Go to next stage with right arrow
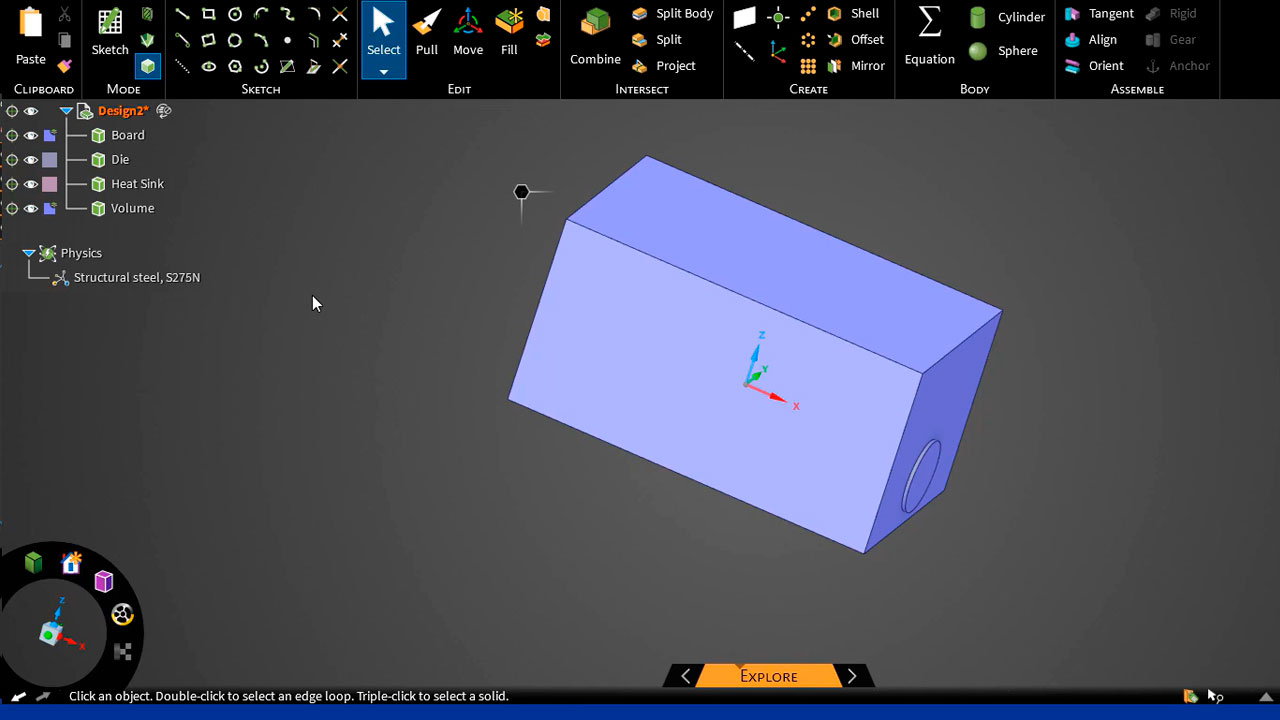The height and width of the screenshot is (720, 1280). [x=852, y=676]
